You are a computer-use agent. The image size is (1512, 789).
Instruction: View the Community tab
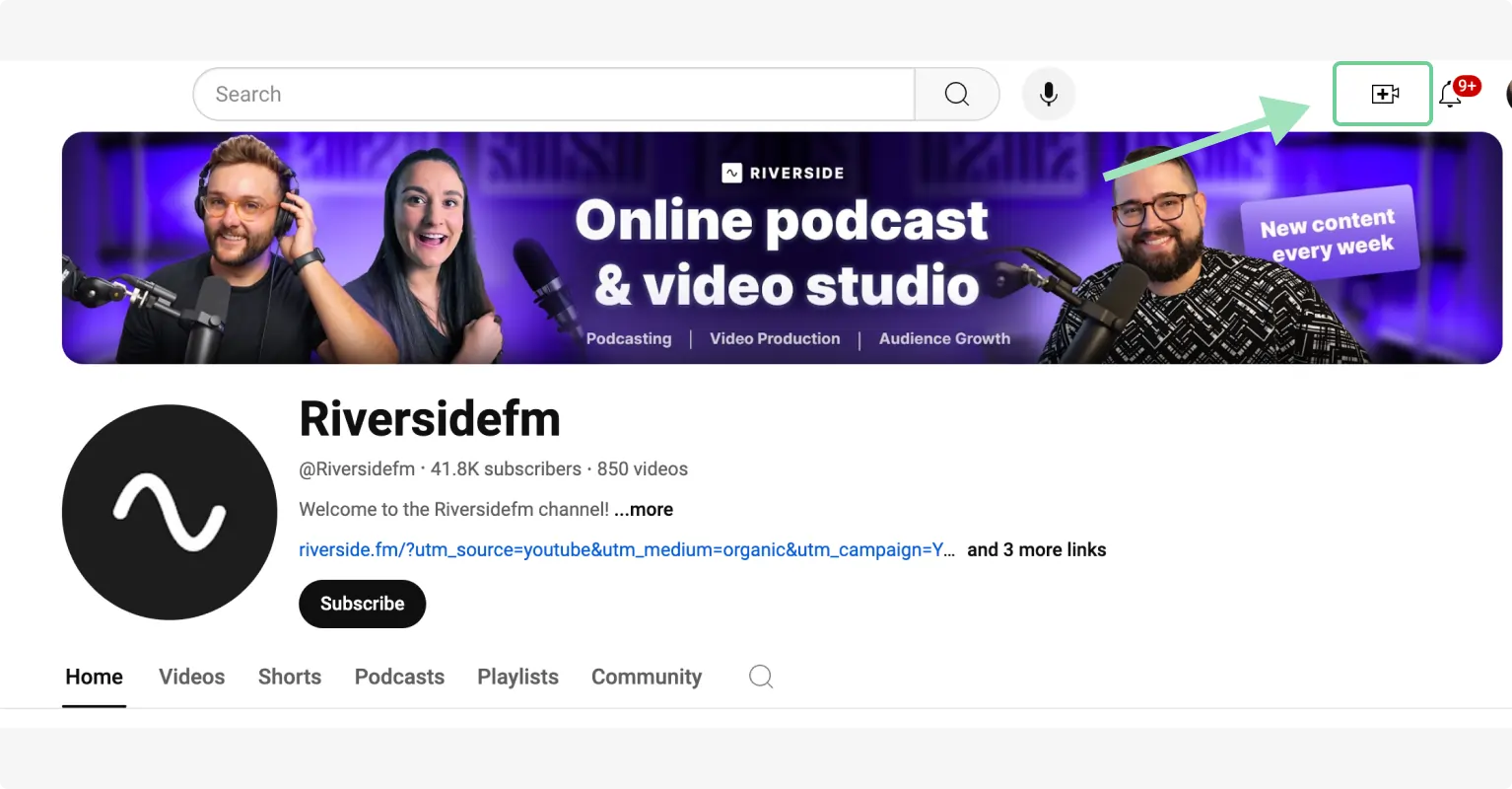click(647, 677)
